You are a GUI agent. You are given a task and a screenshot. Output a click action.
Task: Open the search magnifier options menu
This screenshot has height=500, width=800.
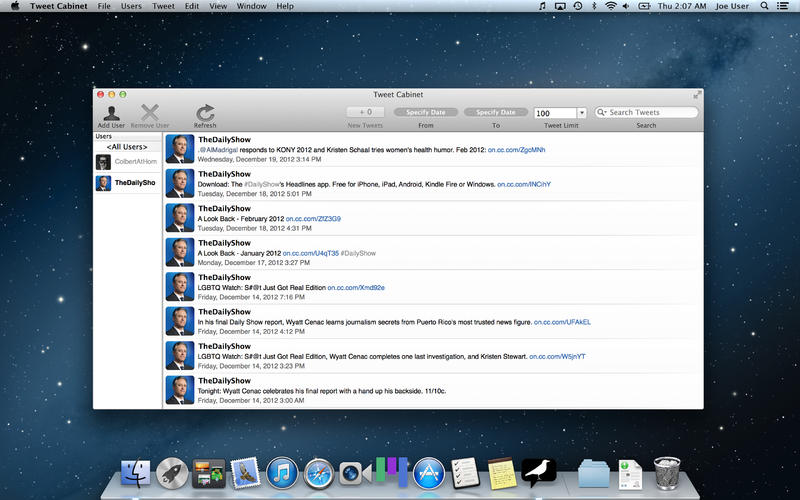(x=602, y=112)
